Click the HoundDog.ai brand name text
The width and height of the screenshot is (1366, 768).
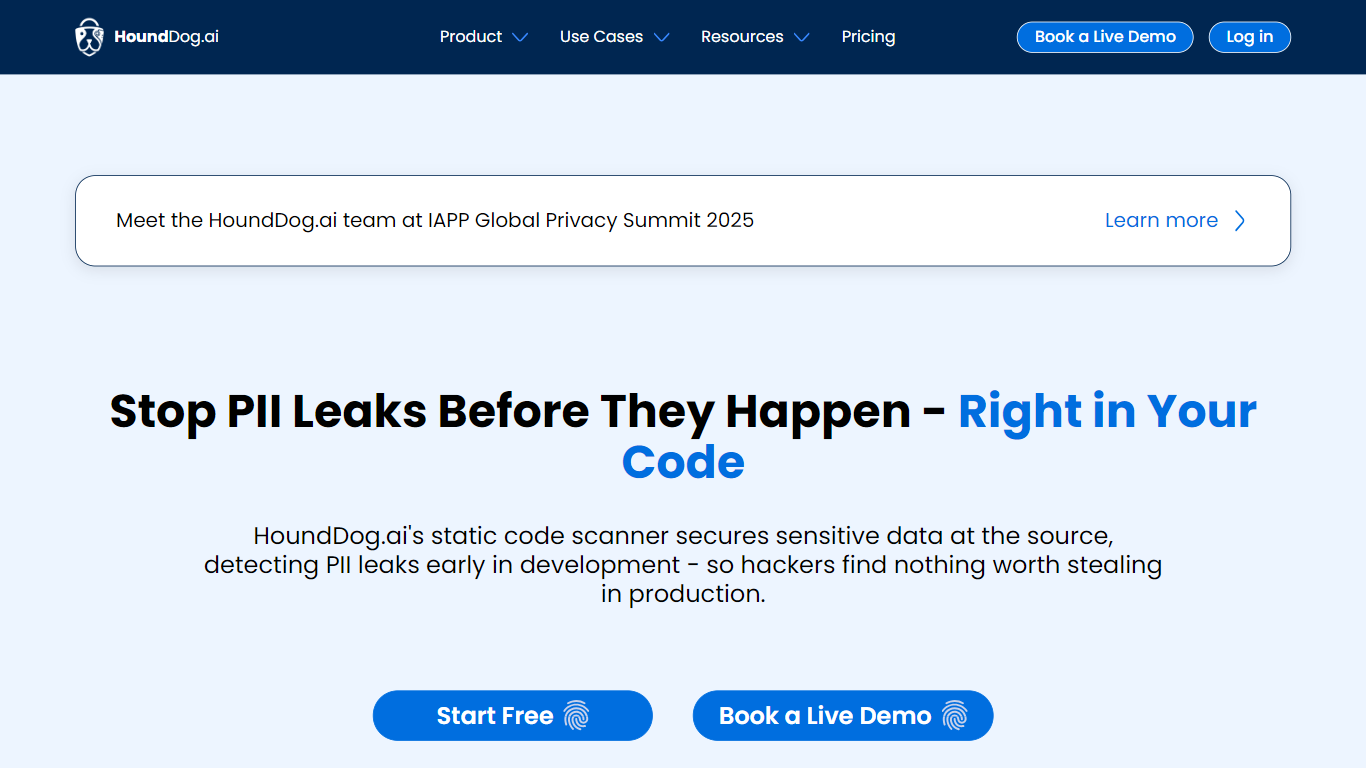166,37
